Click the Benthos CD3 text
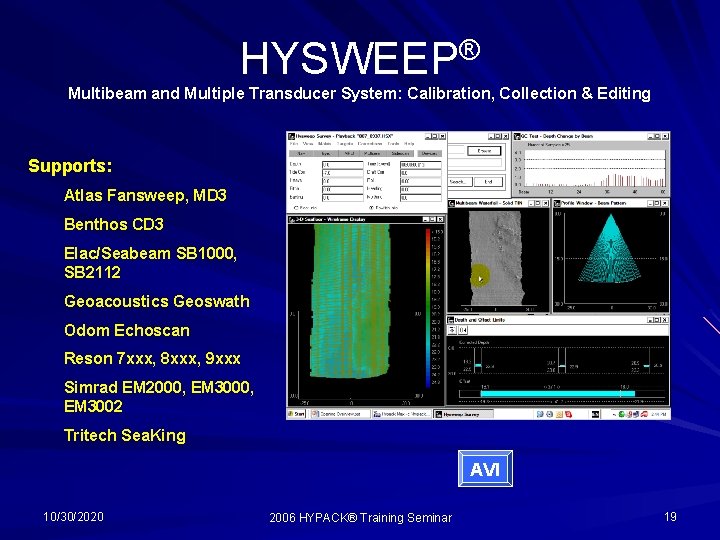The width and height of the screenshot is (720, 540). (x=114, y=224)
